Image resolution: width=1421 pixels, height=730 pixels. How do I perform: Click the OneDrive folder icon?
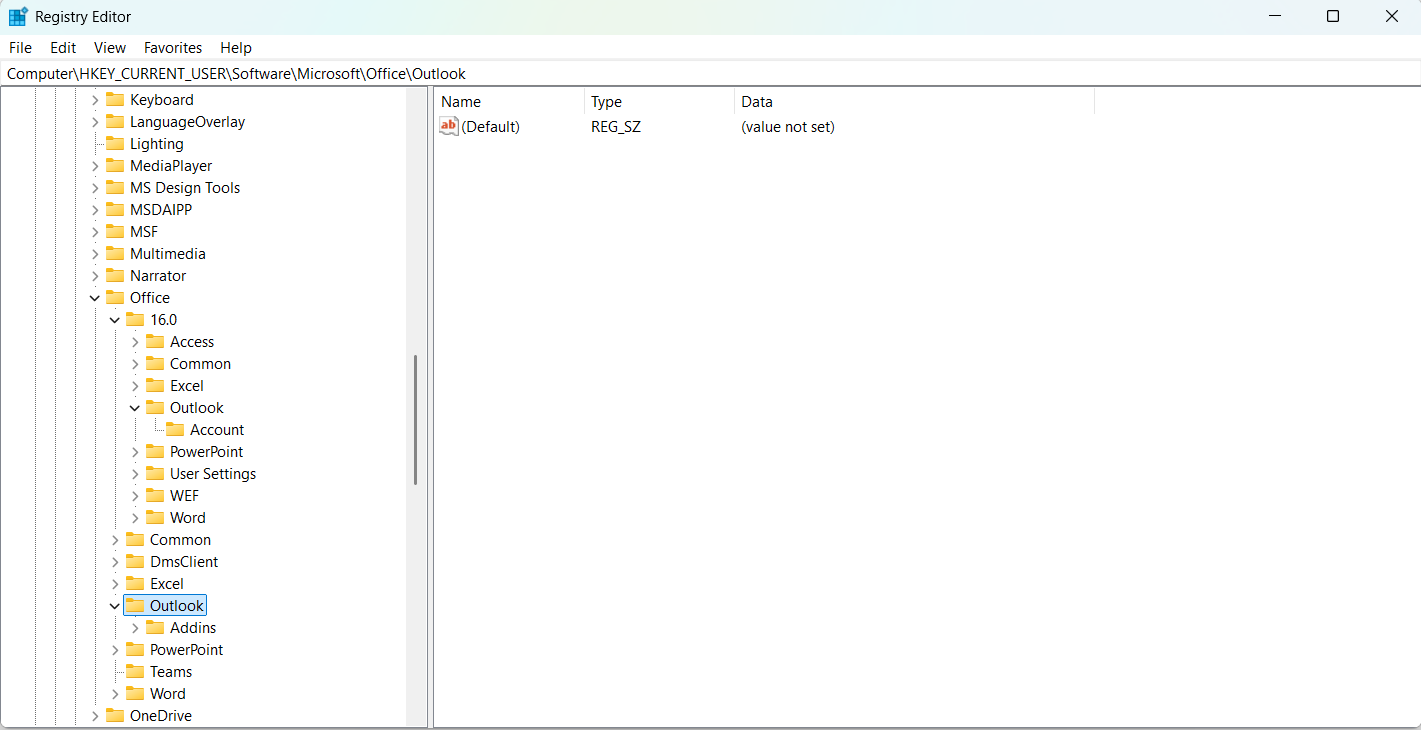(114, 715)
